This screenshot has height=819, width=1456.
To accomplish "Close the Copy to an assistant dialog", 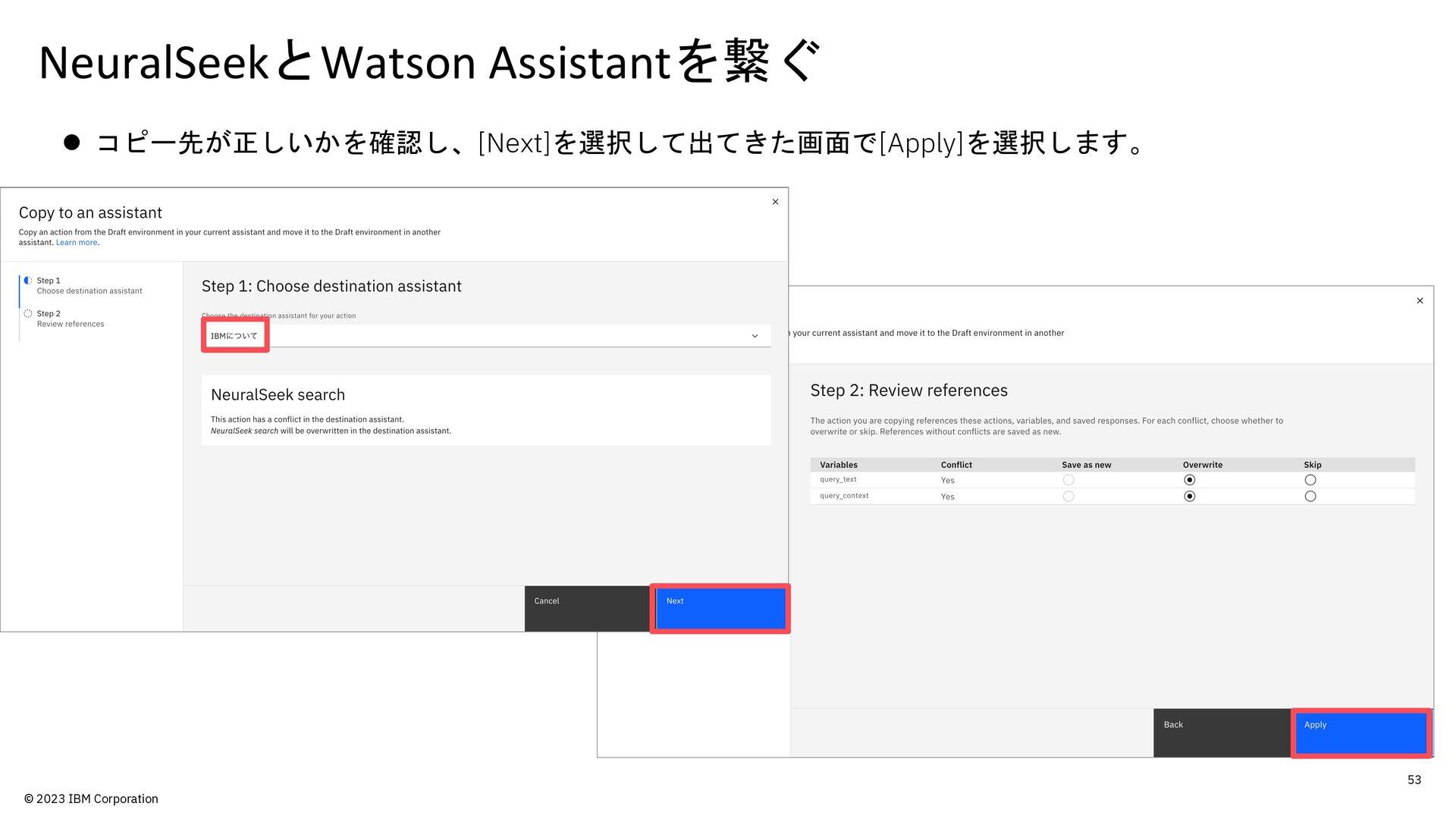I will [775, 202].
